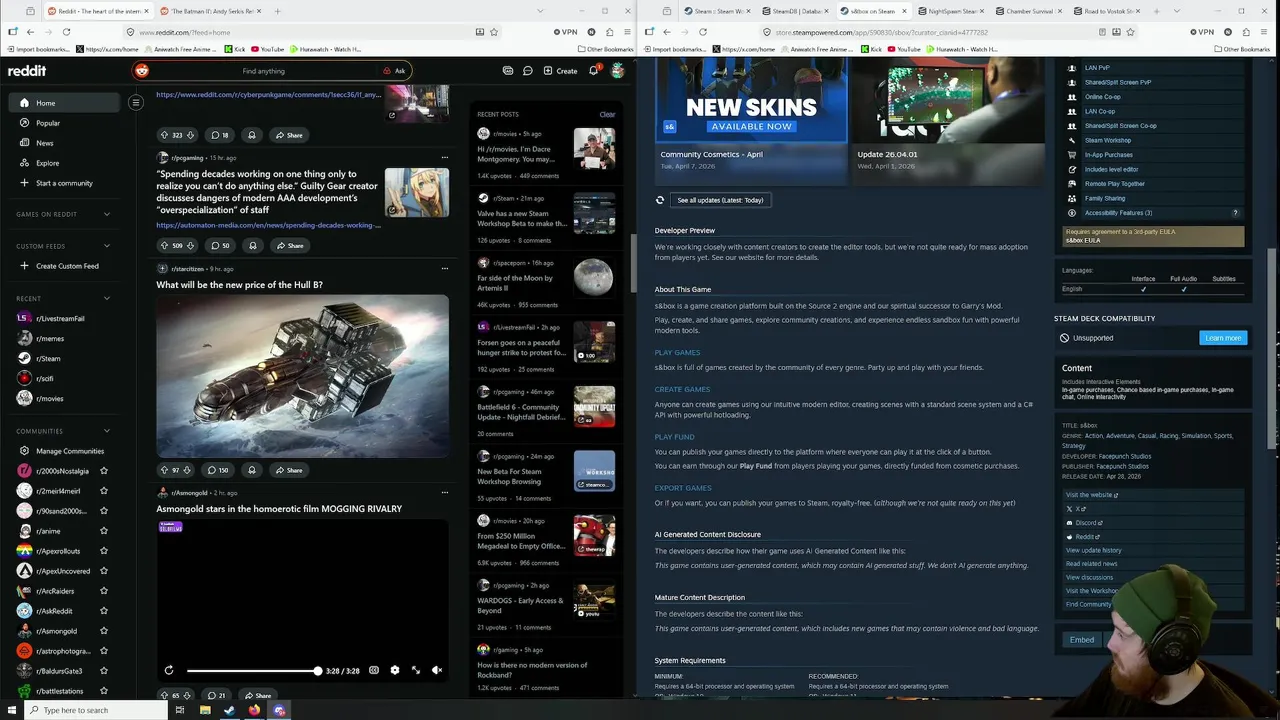Image resolution: width=1280 pixels, height=720 pixels.
Task: Switch to Road to Vostok tab
Action: pyautogui.click(x=1107, y=11)
